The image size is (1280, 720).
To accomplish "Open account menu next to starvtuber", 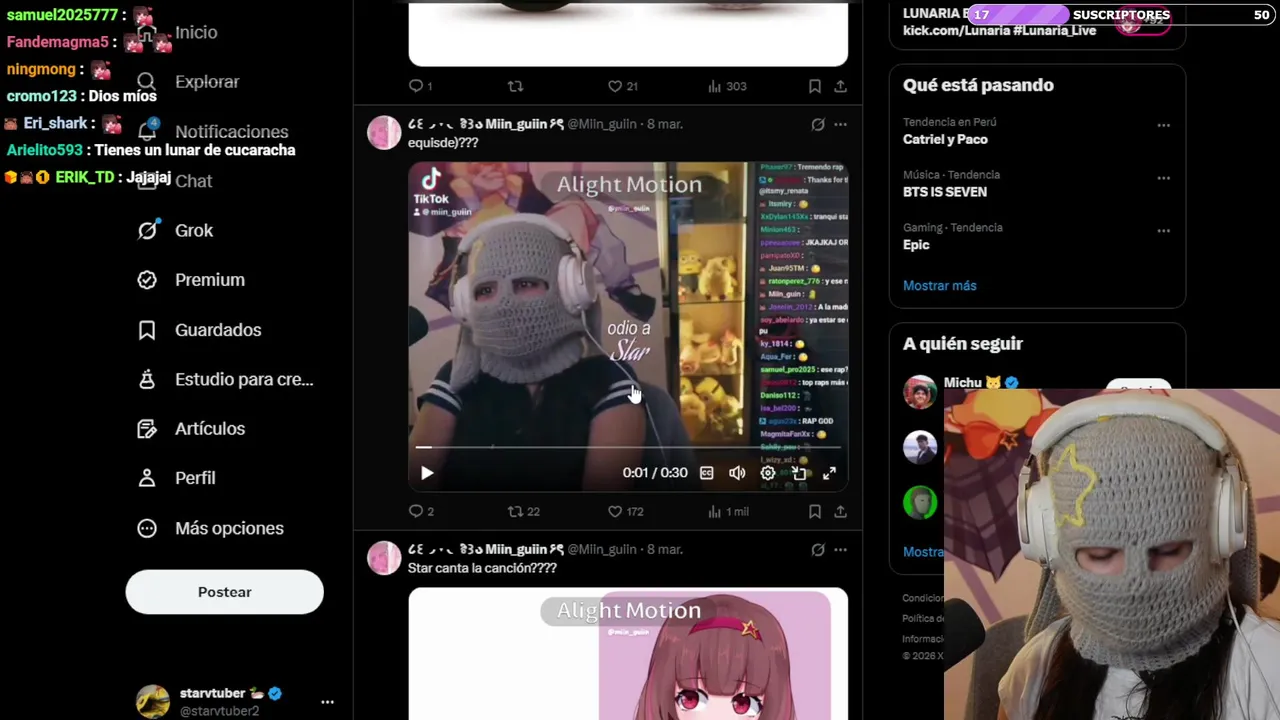I will (x=327, y=702).
